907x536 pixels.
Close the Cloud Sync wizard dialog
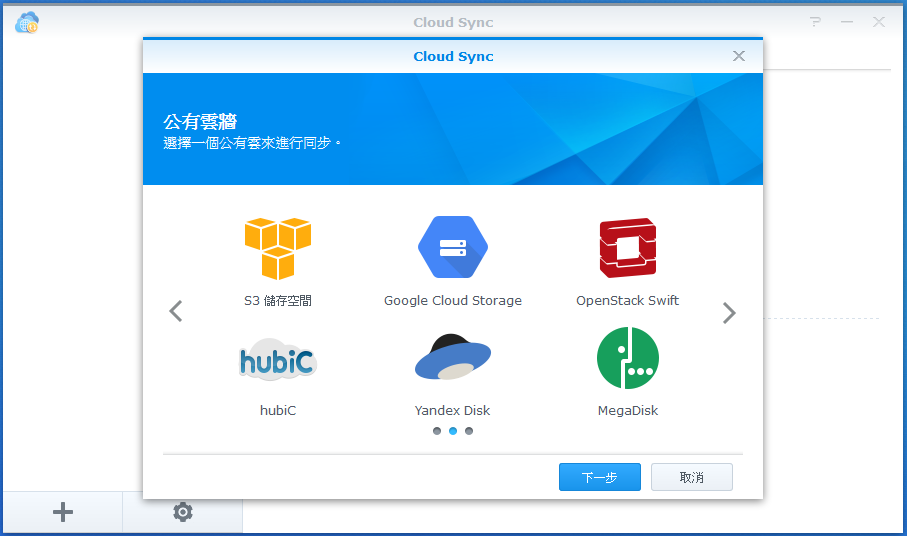click(x=739, y=56)
